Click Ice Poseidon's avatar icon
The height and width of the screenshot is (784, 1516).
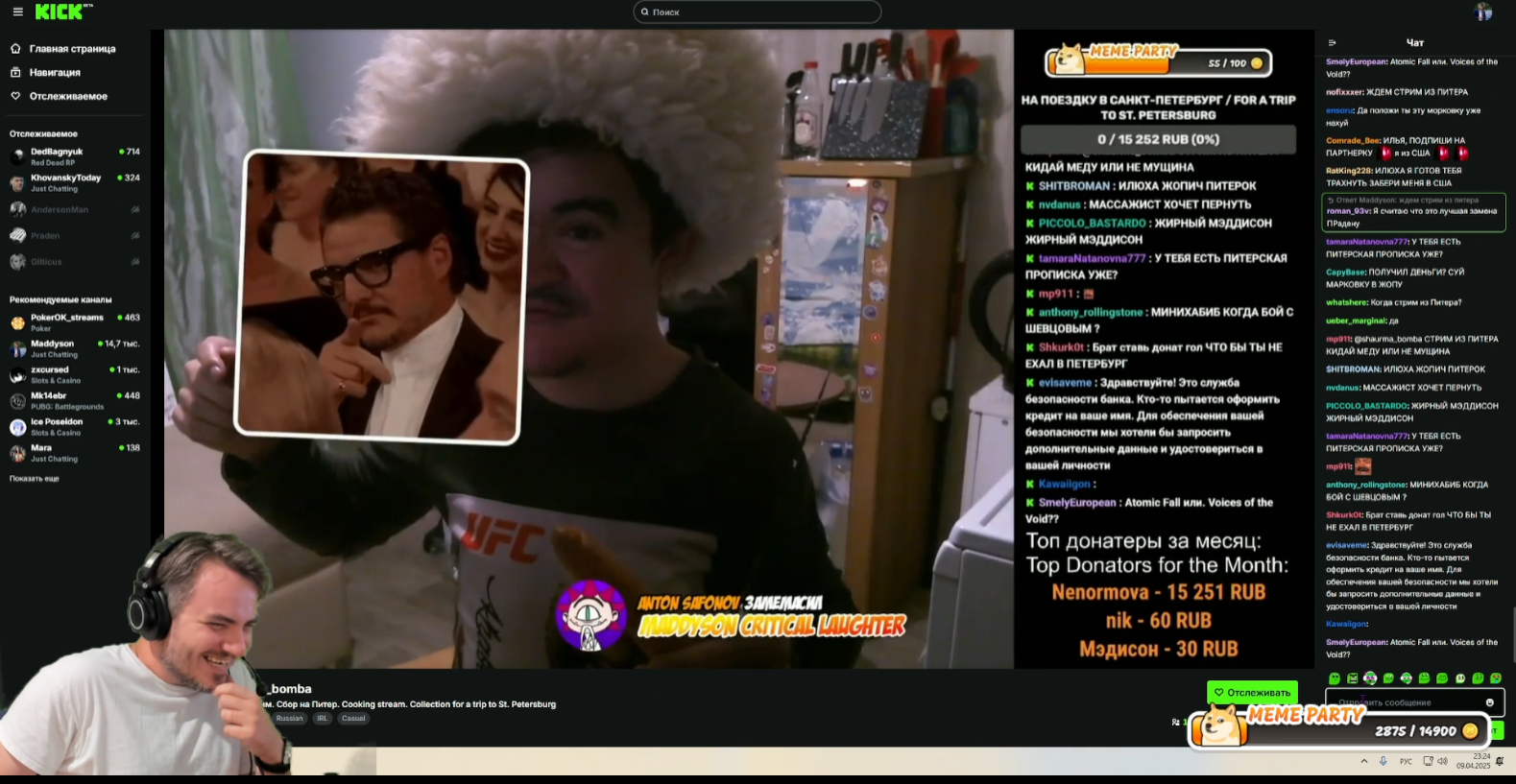tap(17, 427)
